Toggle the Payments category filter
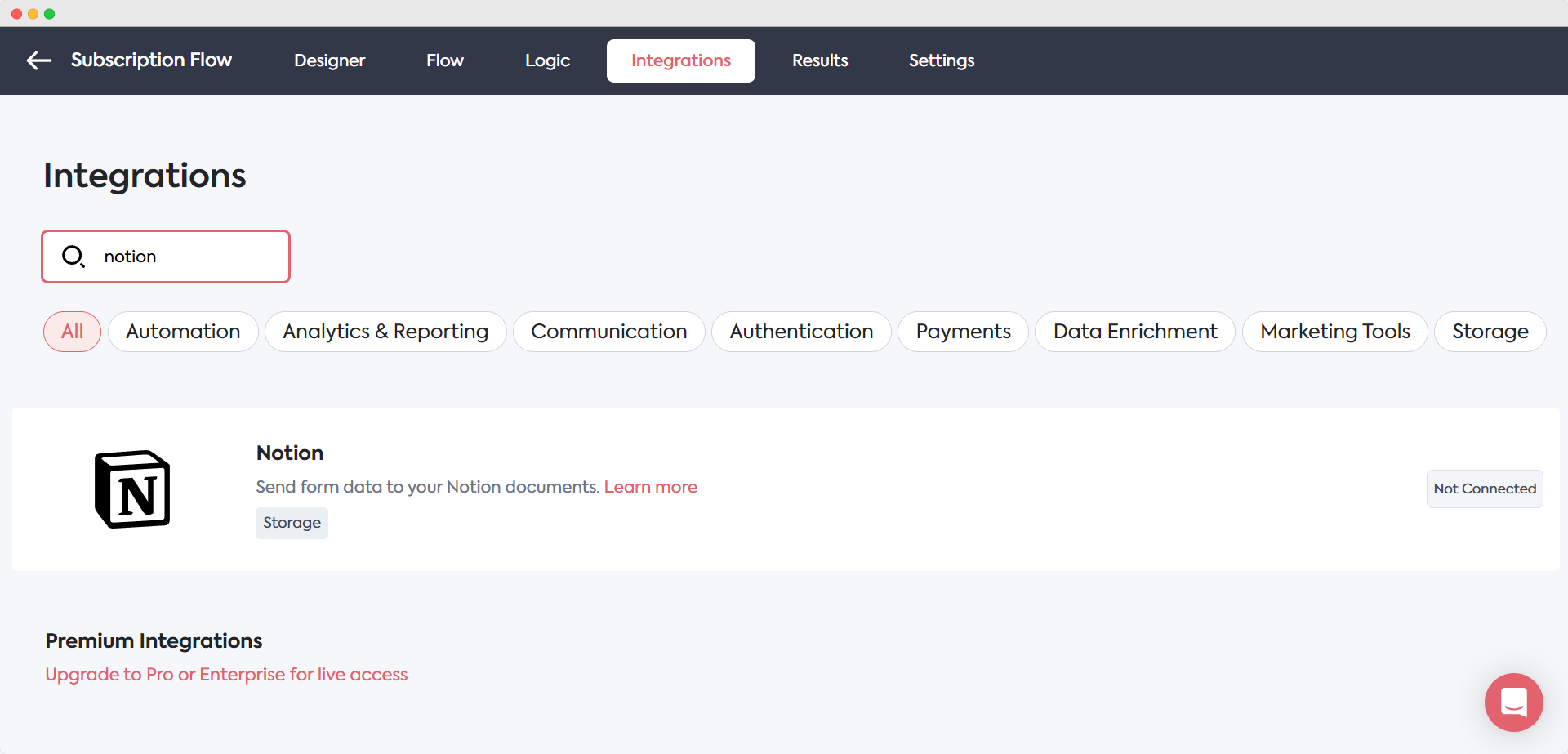This screenshot has height=754, width=1568. click(963, 331)
